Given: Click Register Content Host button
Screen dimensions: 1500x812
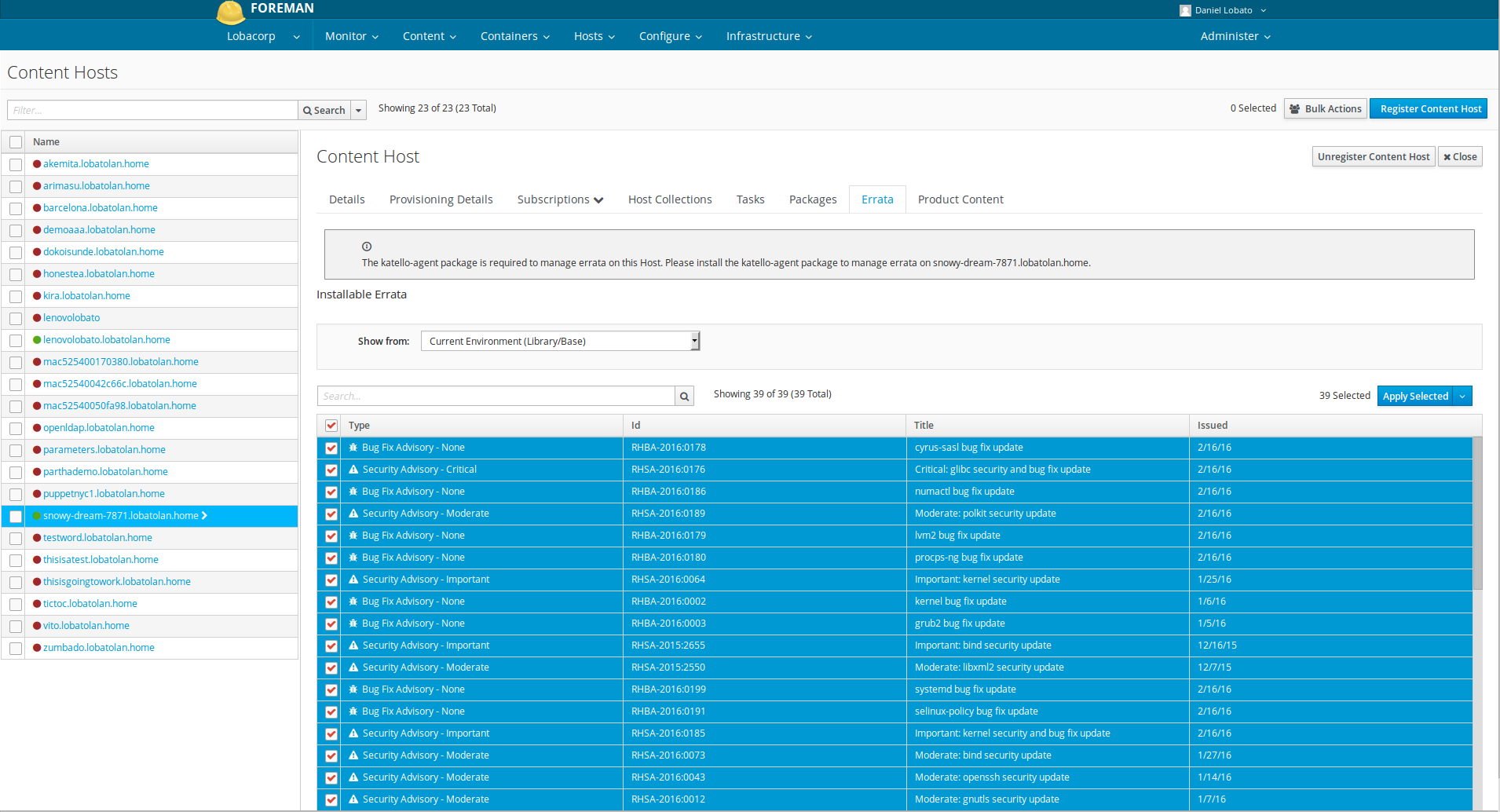Looking at the screenshot, I should coord(1429,109).
